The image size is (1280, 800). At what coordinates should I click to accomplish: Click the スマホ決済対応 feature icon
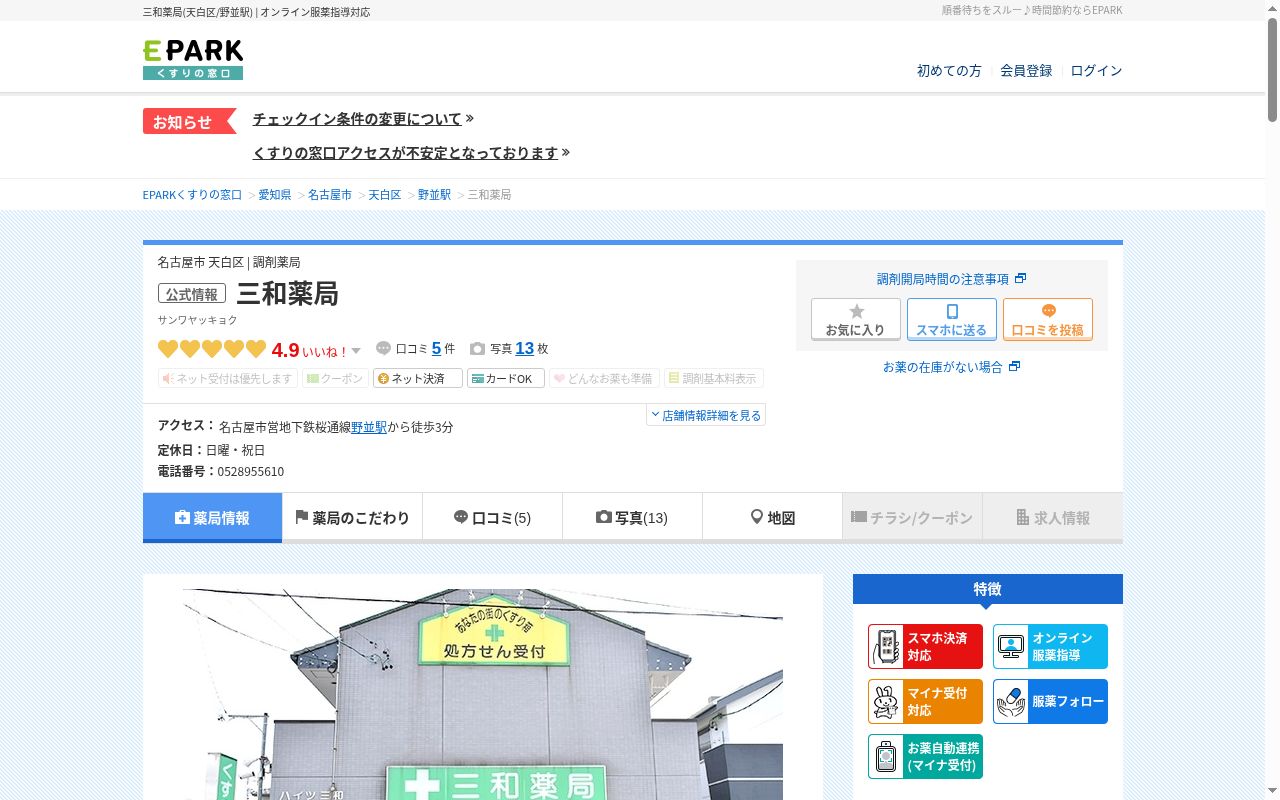point(925,647)
